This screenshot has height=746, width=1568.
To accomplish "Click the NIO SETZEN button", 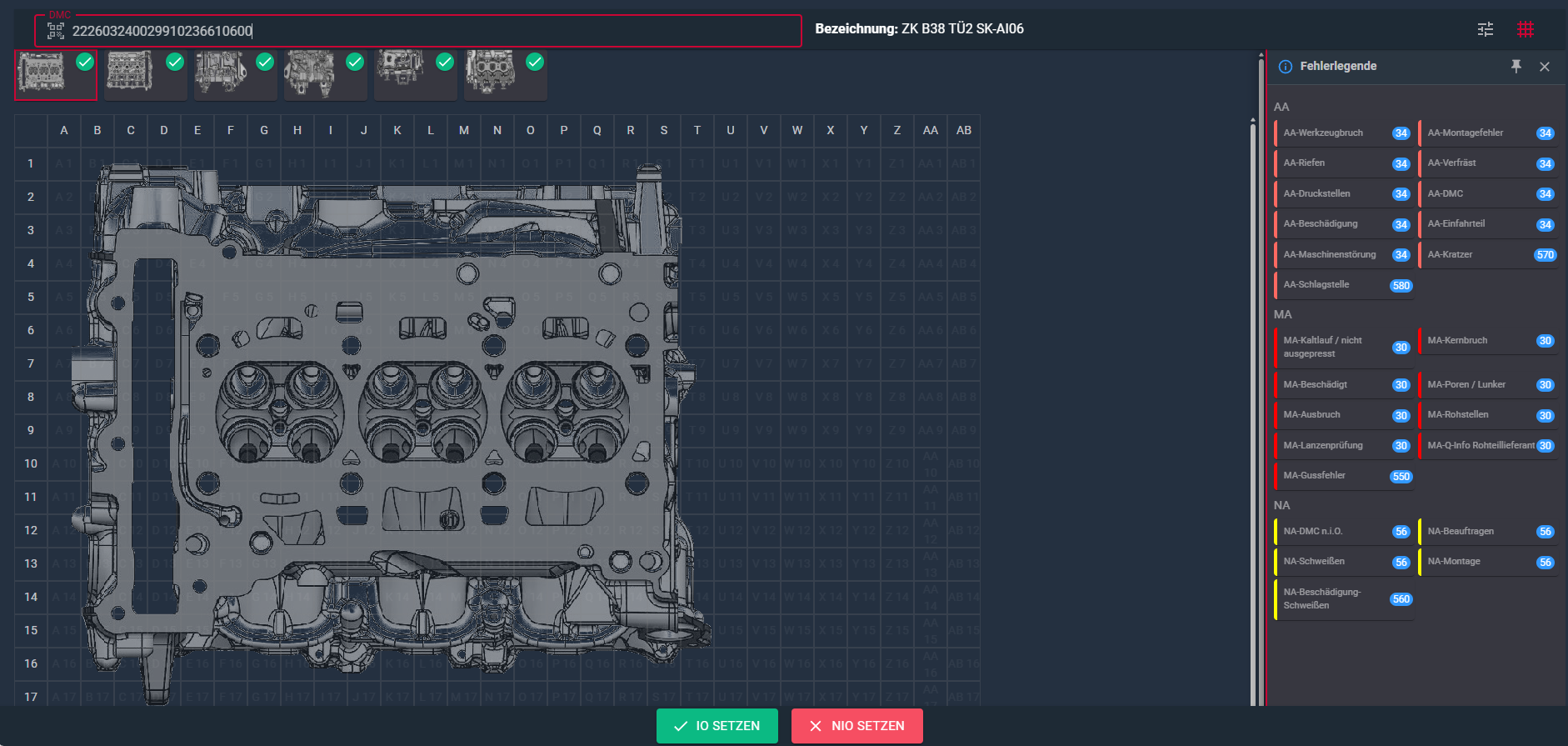I will click(857, 726).
